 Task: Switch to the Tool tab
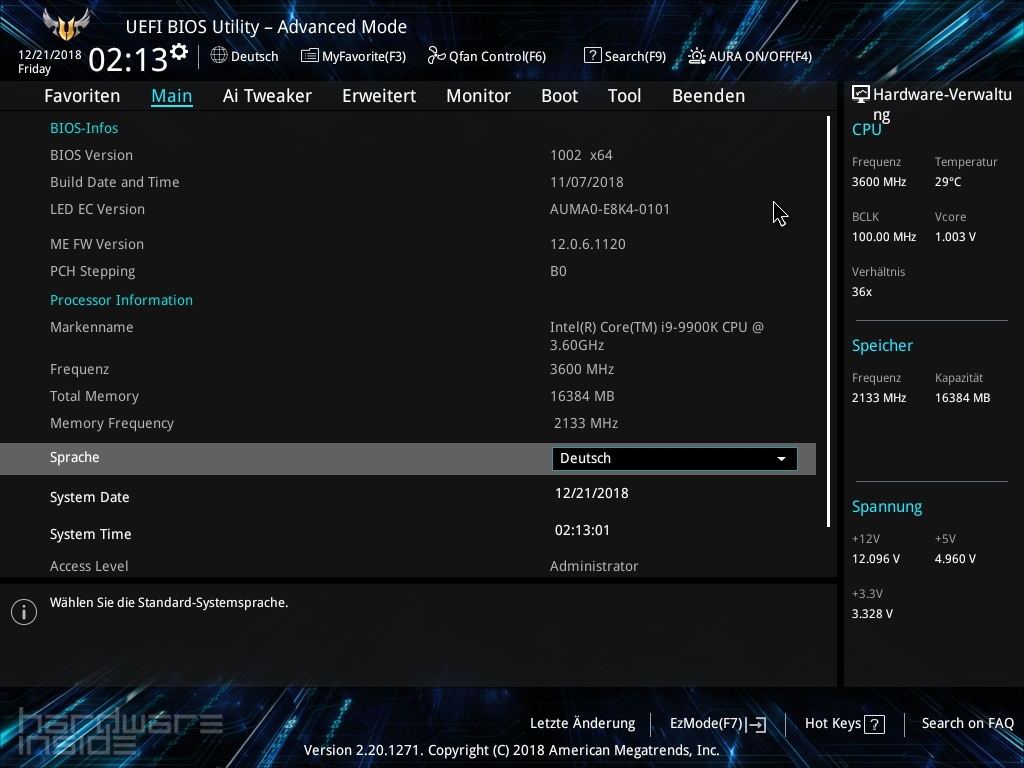624,96
